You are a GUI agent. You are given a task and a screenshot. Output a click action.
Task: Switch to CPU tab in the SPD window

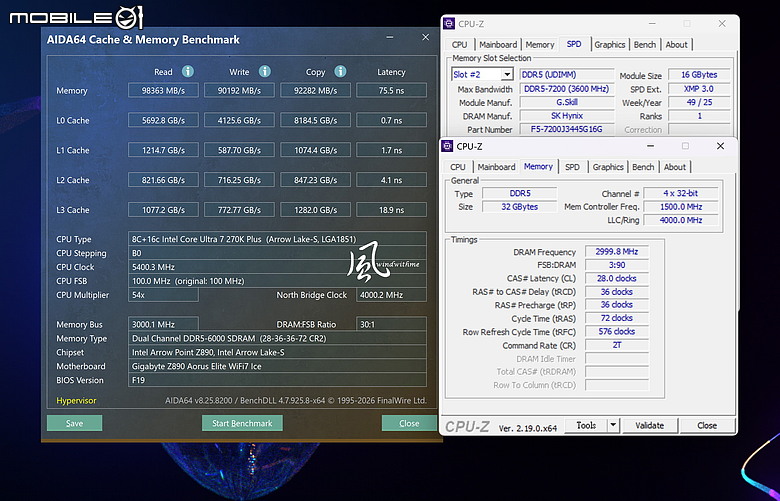click(x=459, y=44)
